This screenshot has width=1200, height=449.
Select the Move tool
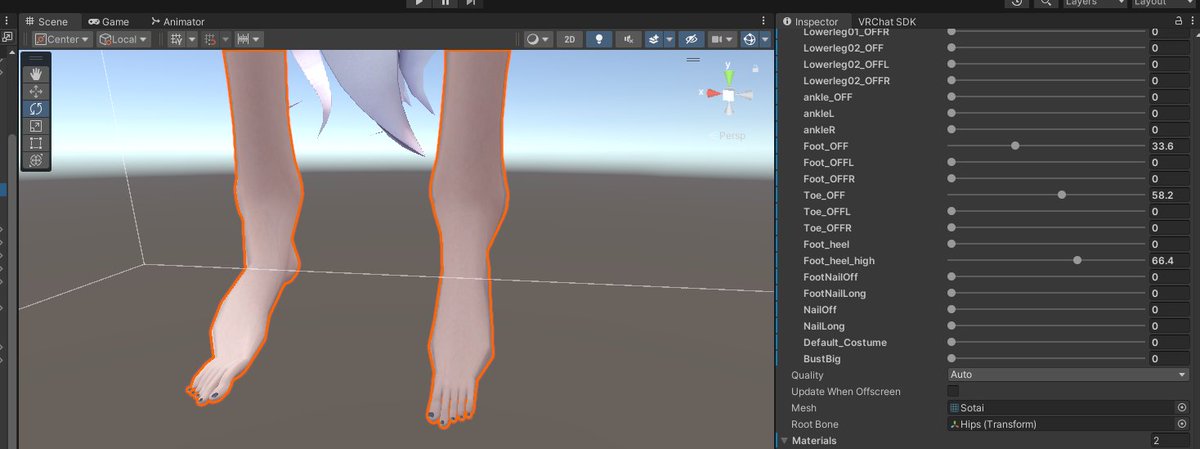pyautogui.click(x=36, y=91)
